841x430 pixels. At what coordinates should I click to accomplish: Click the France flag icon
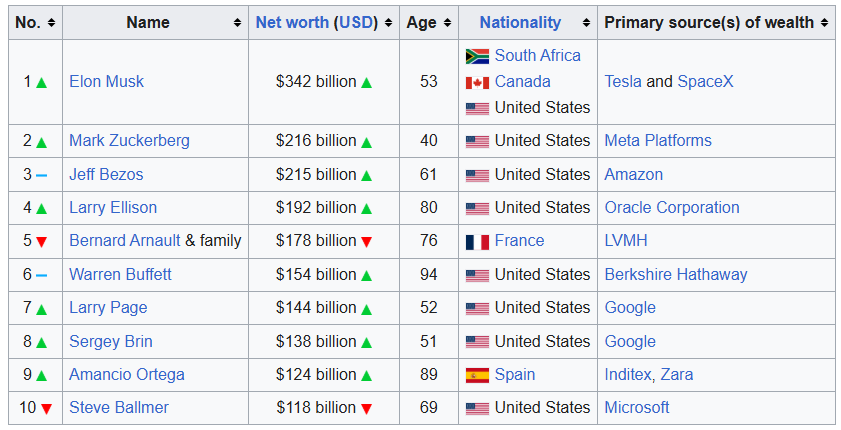click(477, 241)
